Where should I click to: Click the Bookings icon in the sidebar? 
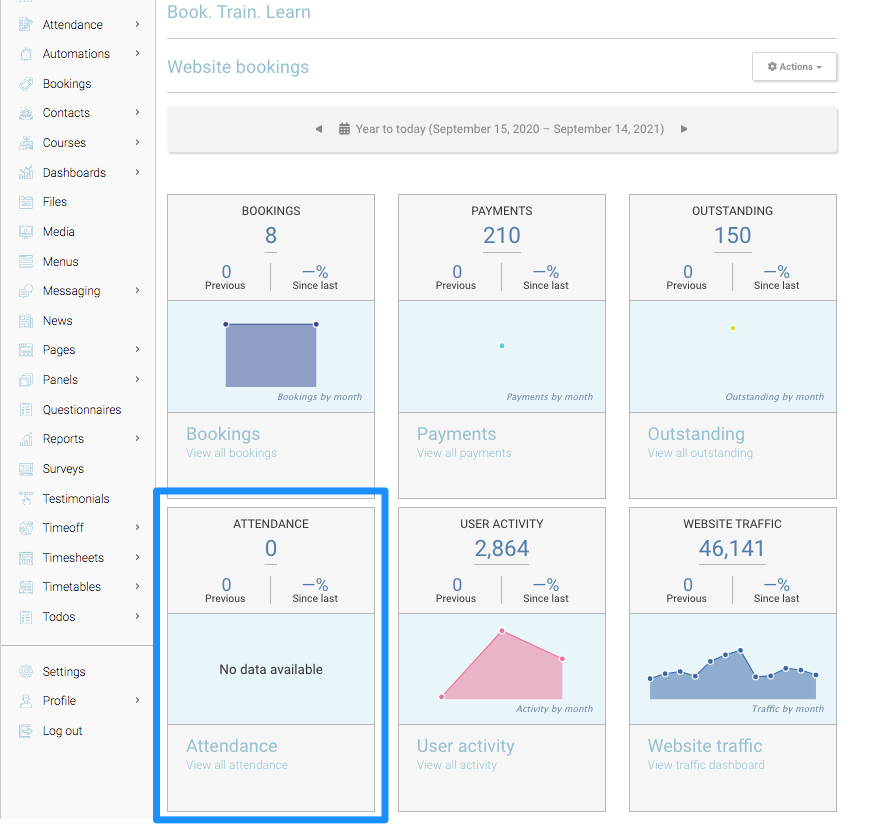point(26,84)
